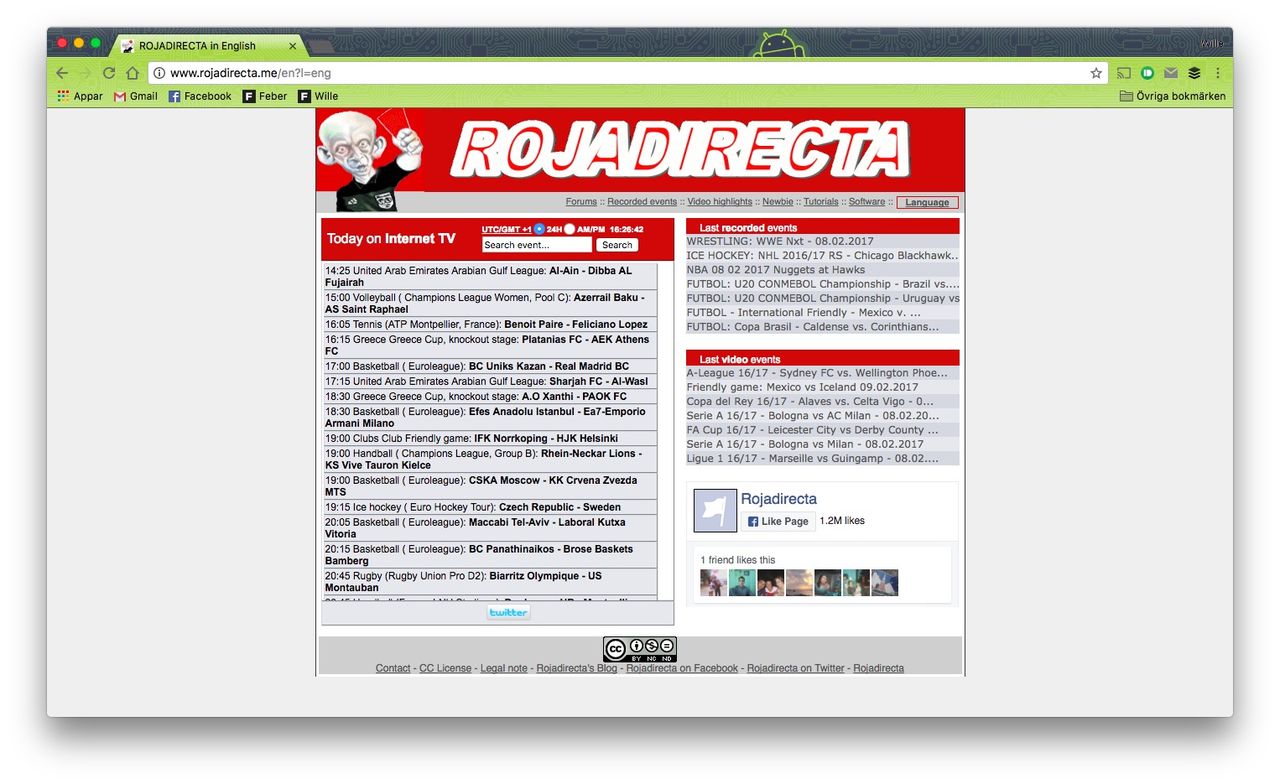Click the Facebook Like Page button
The height and width of the screenshot is (784, 1280).
point(777,521)
